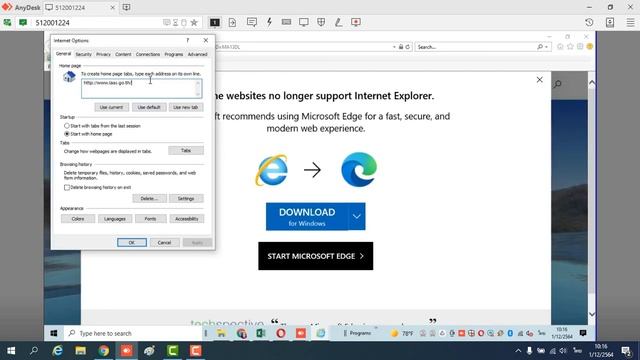This screenshot has height=360, width=640.
Task: Open AnyDesk chat icon in toolbar
Action: point(252,22)
